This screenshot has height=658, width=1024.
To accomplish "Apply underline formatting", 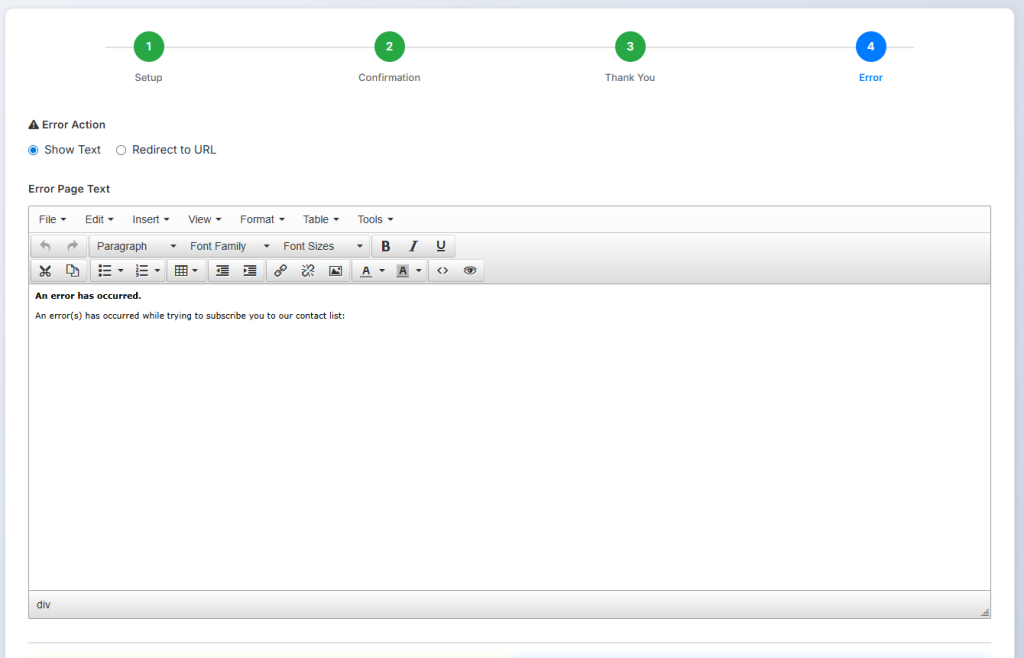I will coord(440,246).
